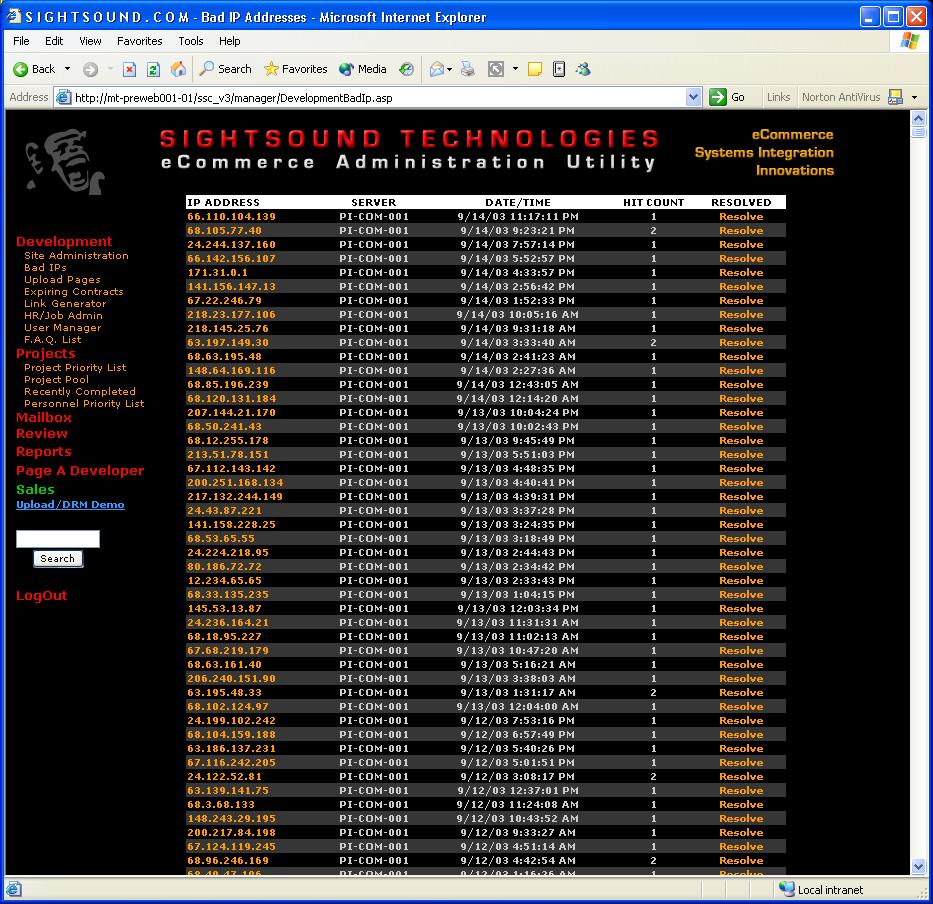The image size is (933, 904).
Task: Click IP address 217.132.244.149
Action: 235,496
